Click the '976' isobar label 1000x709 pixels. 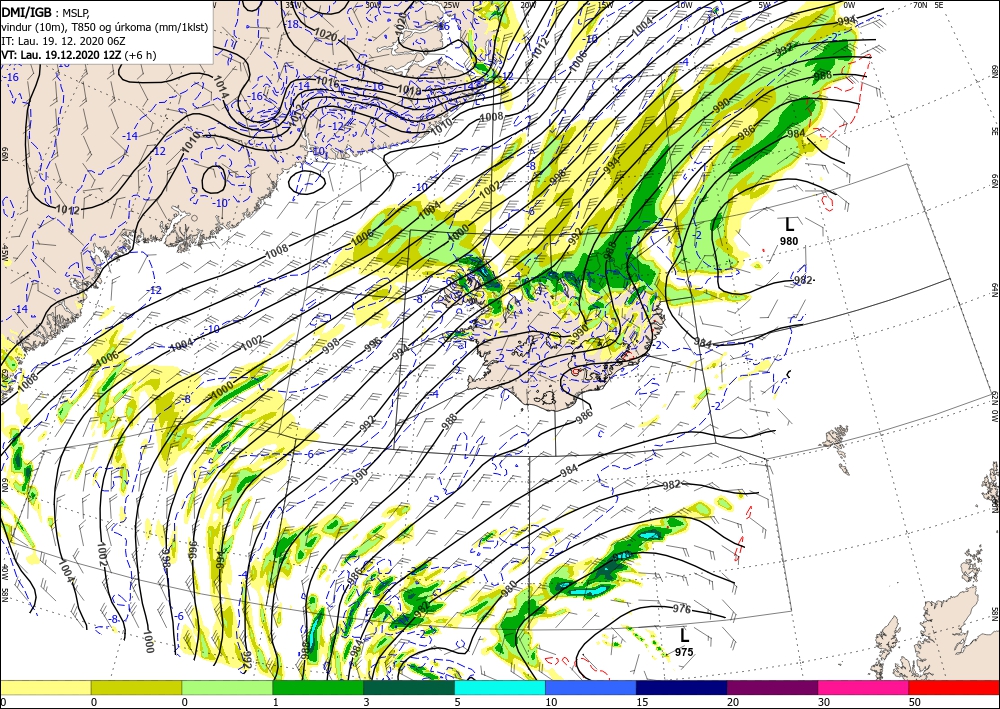682,609
